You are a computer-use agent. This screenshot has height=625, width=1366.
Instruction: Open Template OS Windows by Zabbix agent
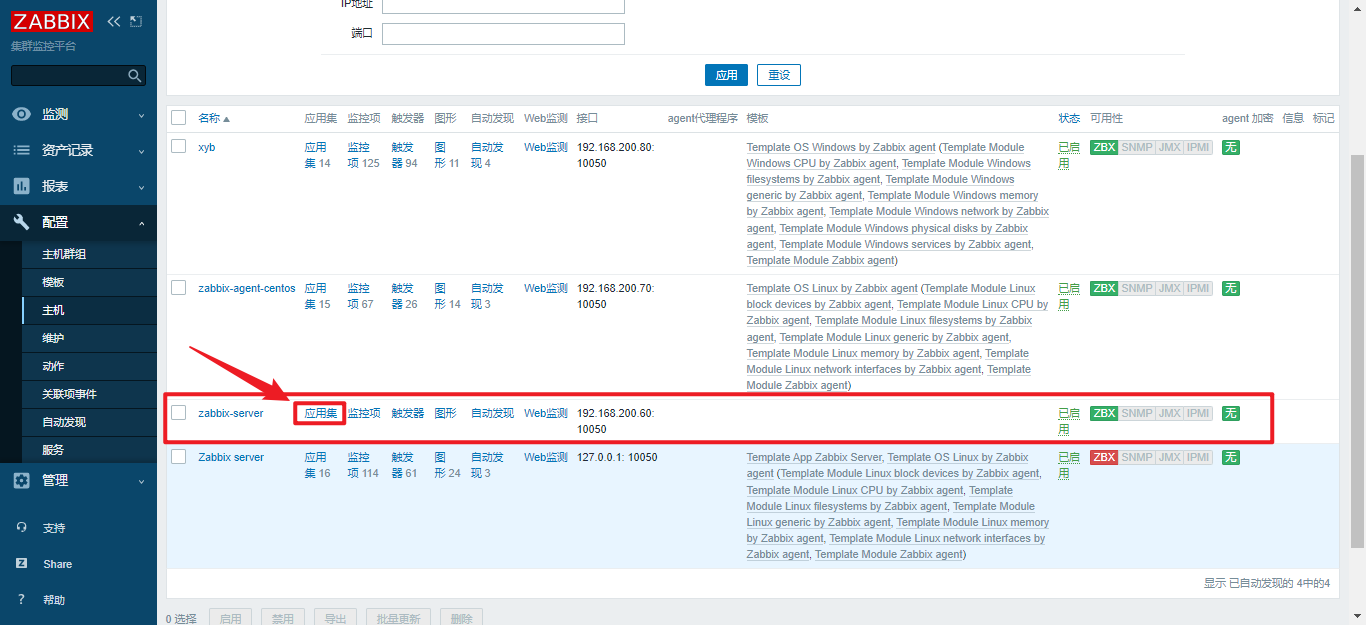[x=841, y=147]
